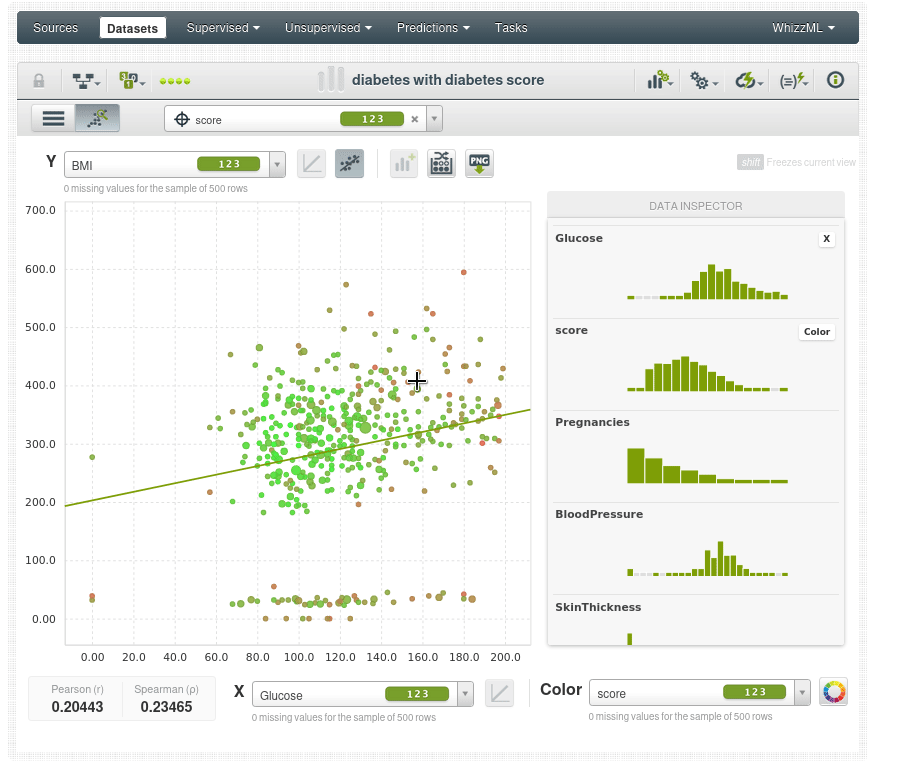
Task: Toggle the X-axis logarithmic scale button
Action: [499, 694]
